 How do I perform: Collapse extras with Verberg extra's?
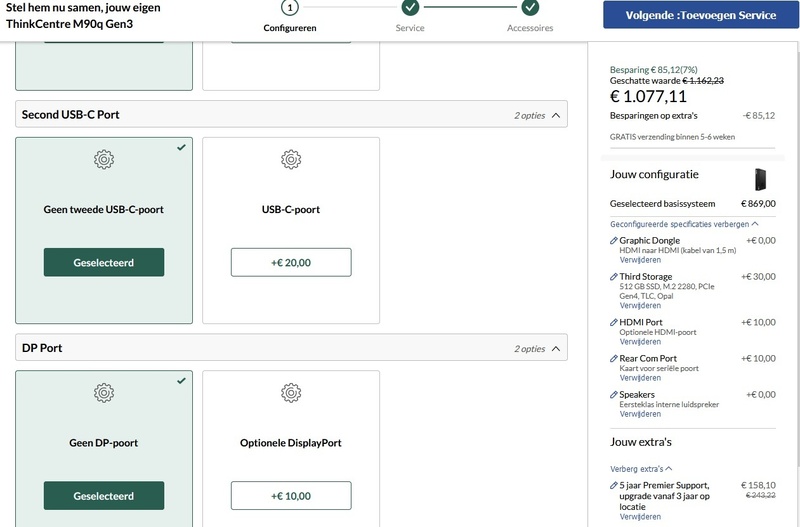tap(641, 468)
